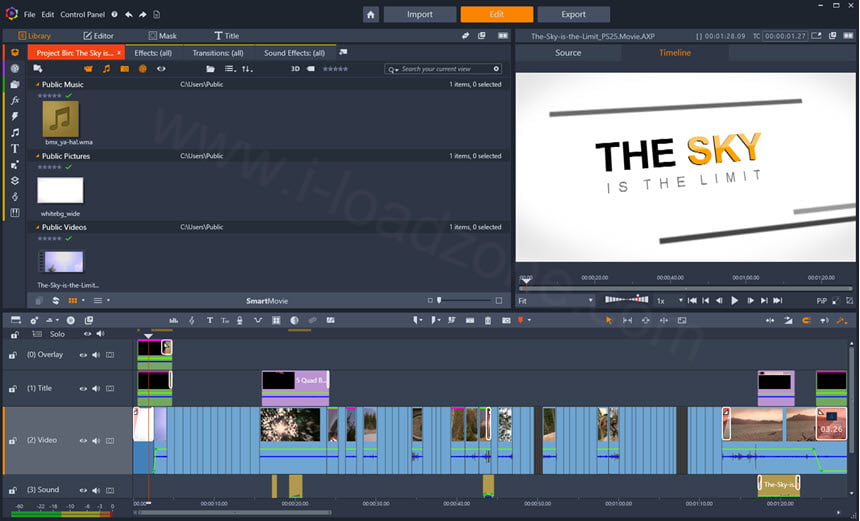860x521 pixels.
Task: Open the Edit menu
Action: pos(48,14)
